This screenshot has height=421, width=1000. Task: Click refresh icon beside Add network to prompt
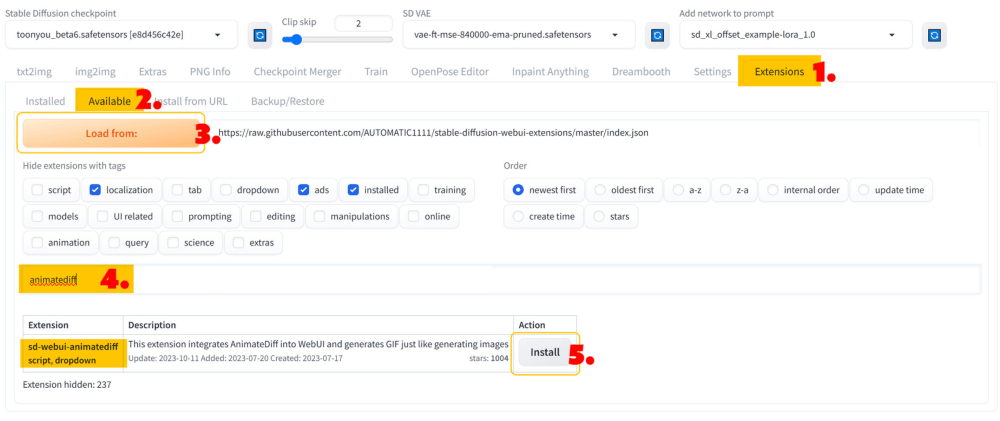coord(934,35)
